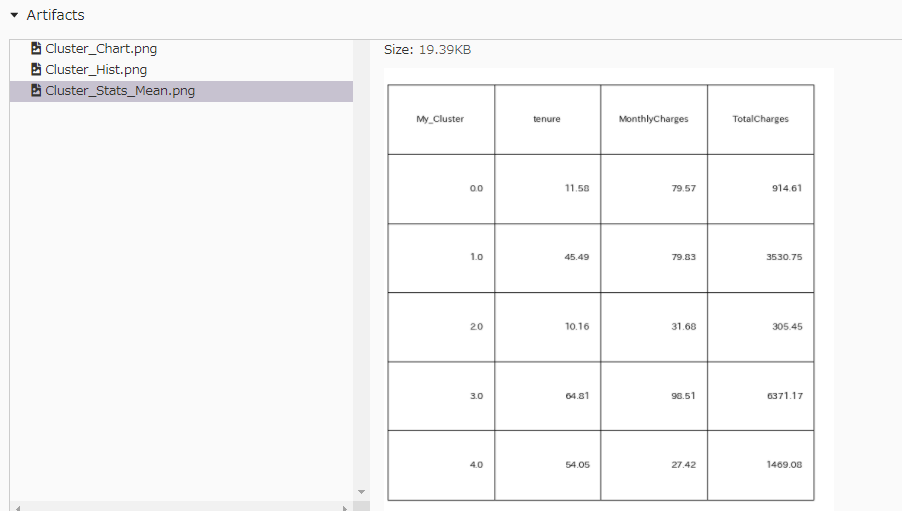Viewport: 902px width, 511px height.
Task: Collapse the Artifacts section triangle
Action: point(14,15)
